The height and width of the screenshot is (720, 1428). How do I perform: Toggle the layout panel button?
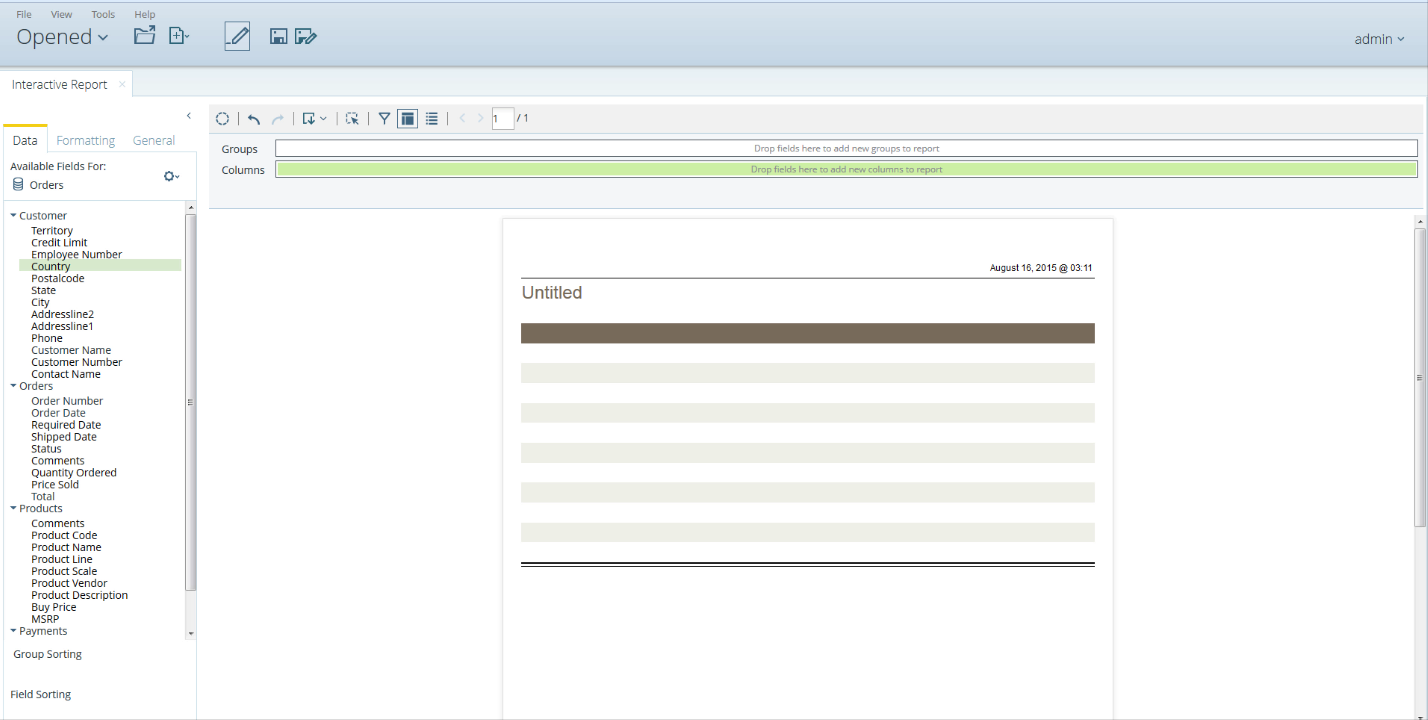407,119
